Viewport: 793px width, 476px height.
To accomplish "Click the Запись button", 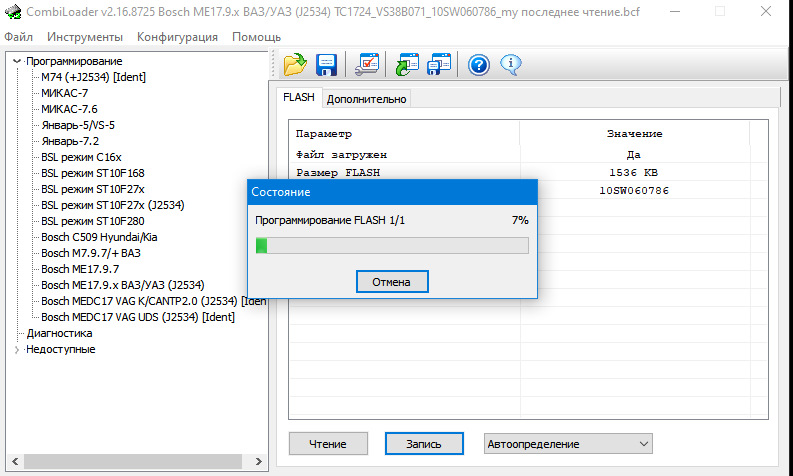I will (x=424, y=444).
